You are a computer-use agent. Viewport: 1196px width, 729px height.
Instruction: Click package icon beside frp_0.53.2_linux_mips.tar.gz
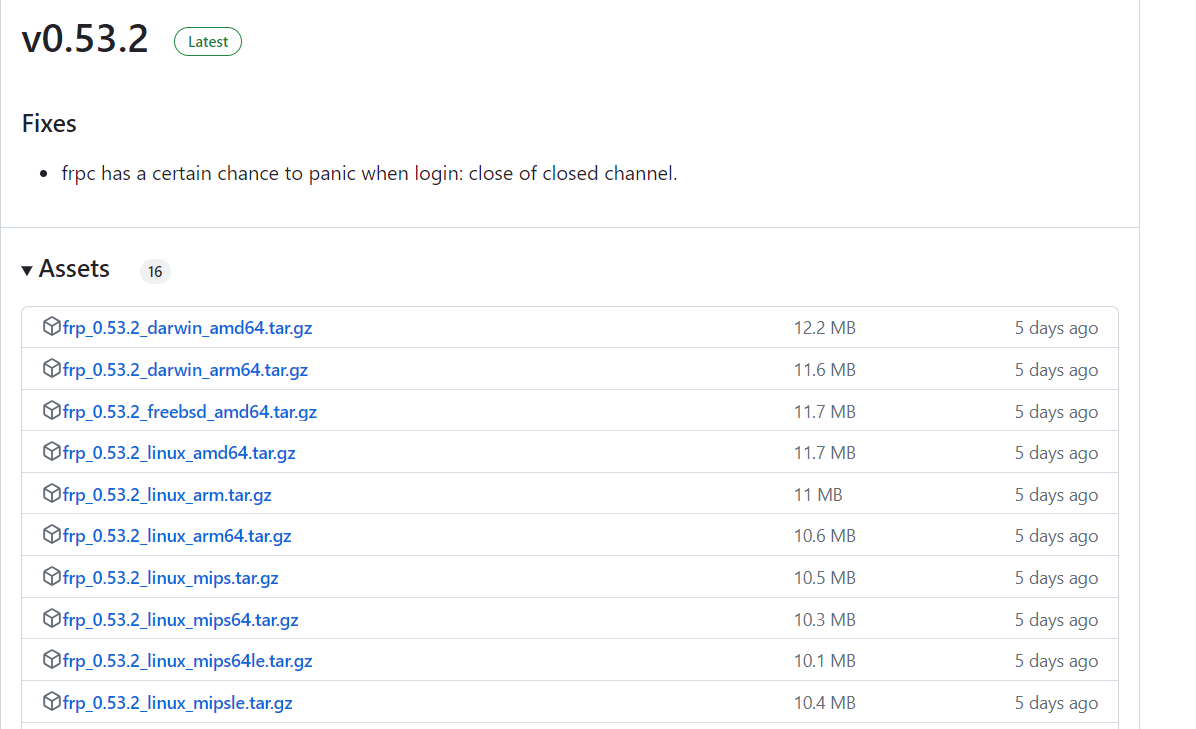point(51,577)
